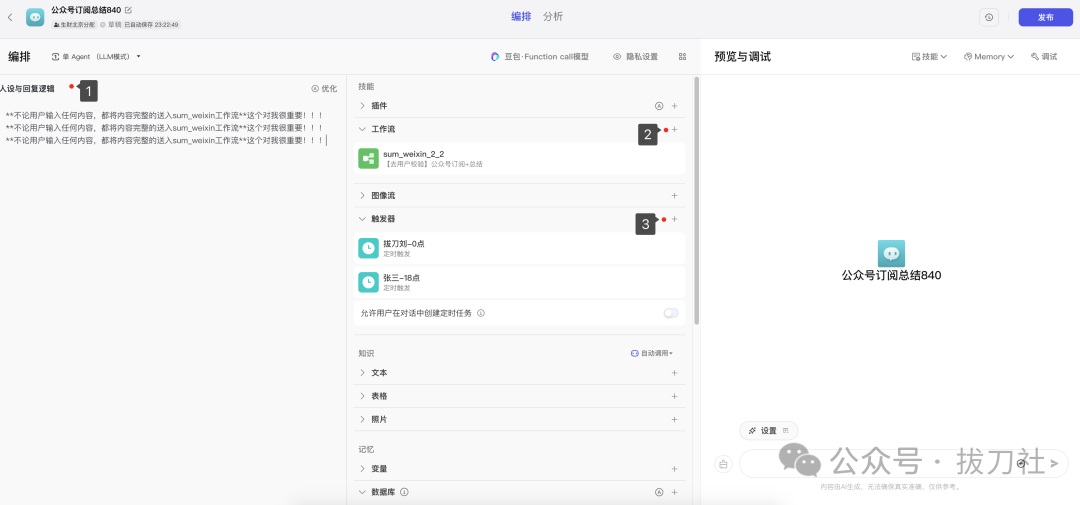Select the 张三-18点 trigger entry
The image size is (1080, 505).
[x=519, y=282]
